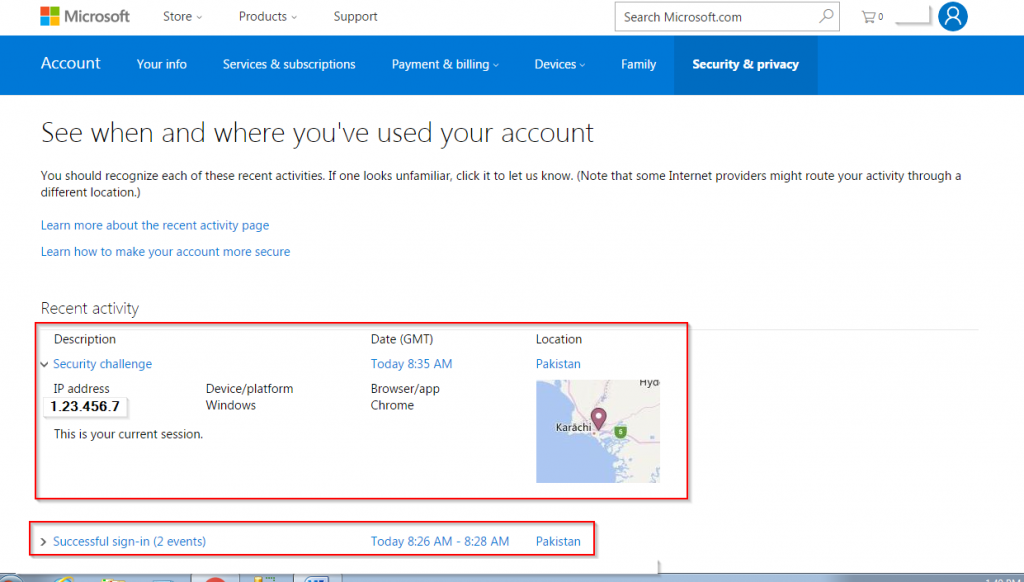Click inside the Search Microsoft.com field
This screenshot has height=582, width=1024.
click(715, 17)
